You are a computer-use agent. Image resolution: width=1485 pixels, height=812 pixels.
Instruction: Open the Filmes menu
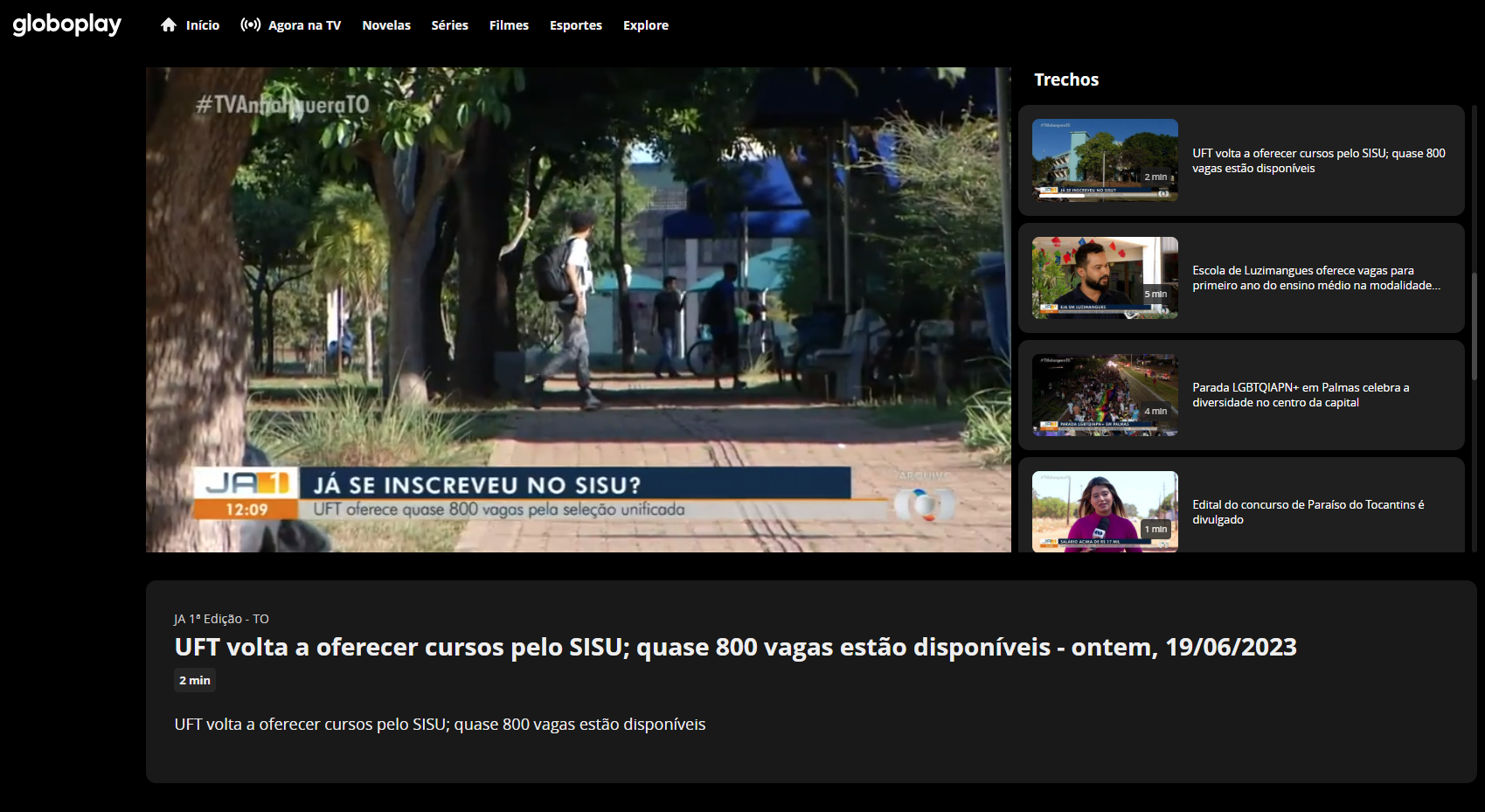(x=509, y=25)
